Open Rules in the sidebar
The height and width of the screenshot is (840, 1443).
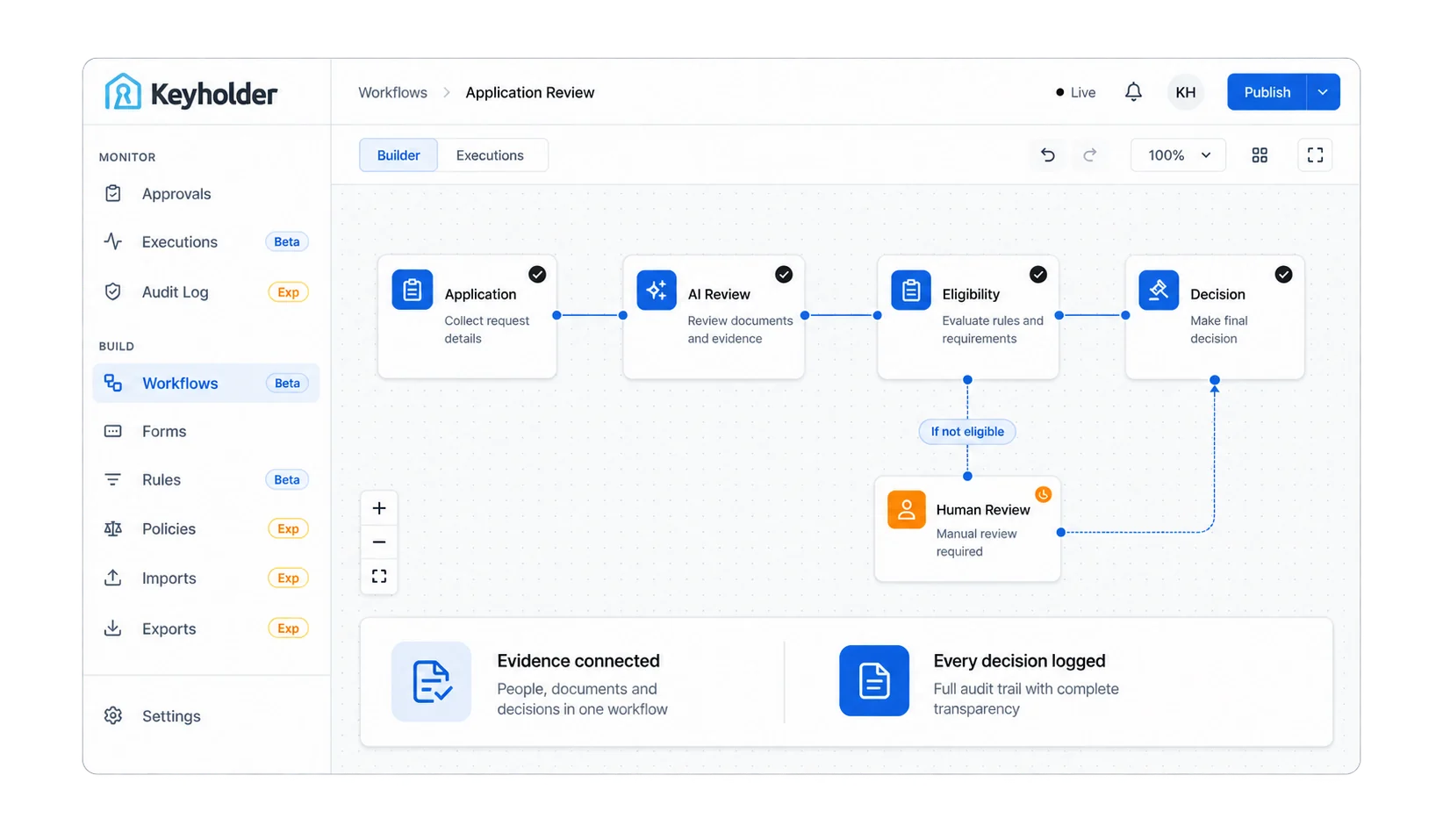(x=205, y=479)
